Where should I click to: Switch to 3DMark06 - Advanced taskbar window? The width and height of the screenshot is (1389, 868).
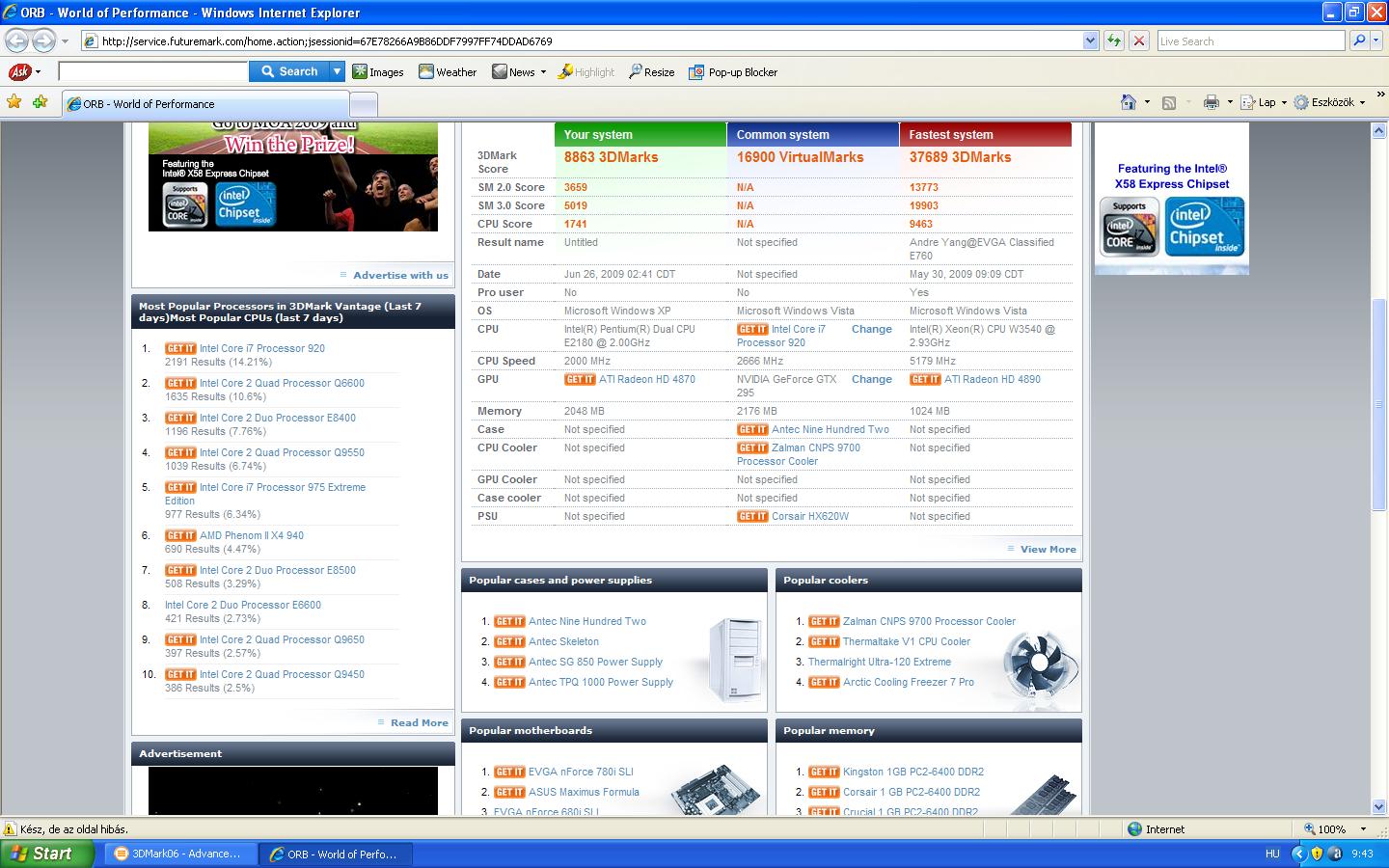[180, 854]
